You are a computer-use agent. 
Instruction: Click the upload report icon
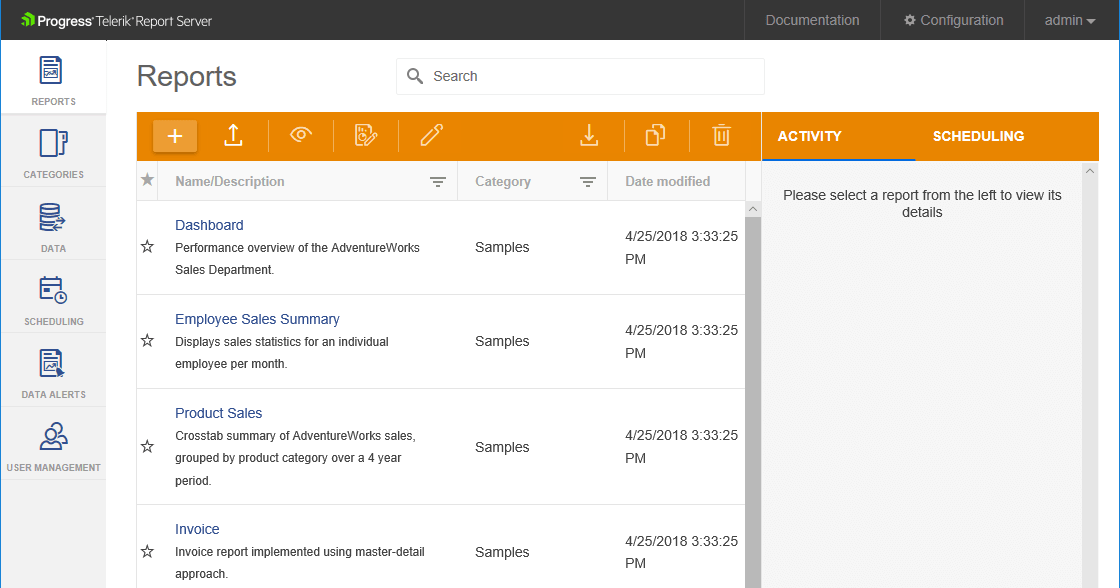(x=233, y=136)
